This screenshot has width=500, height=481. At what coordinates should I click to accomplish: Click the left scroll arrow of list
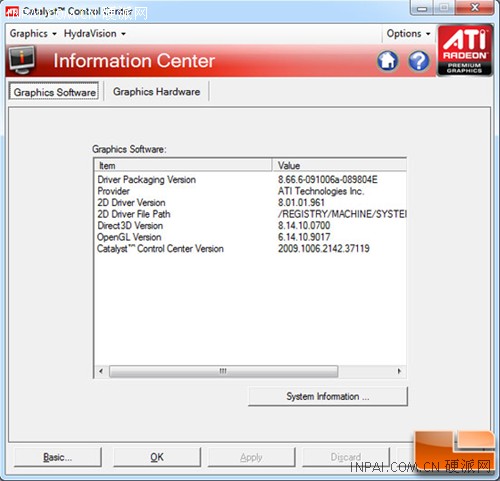pos(101,371)
